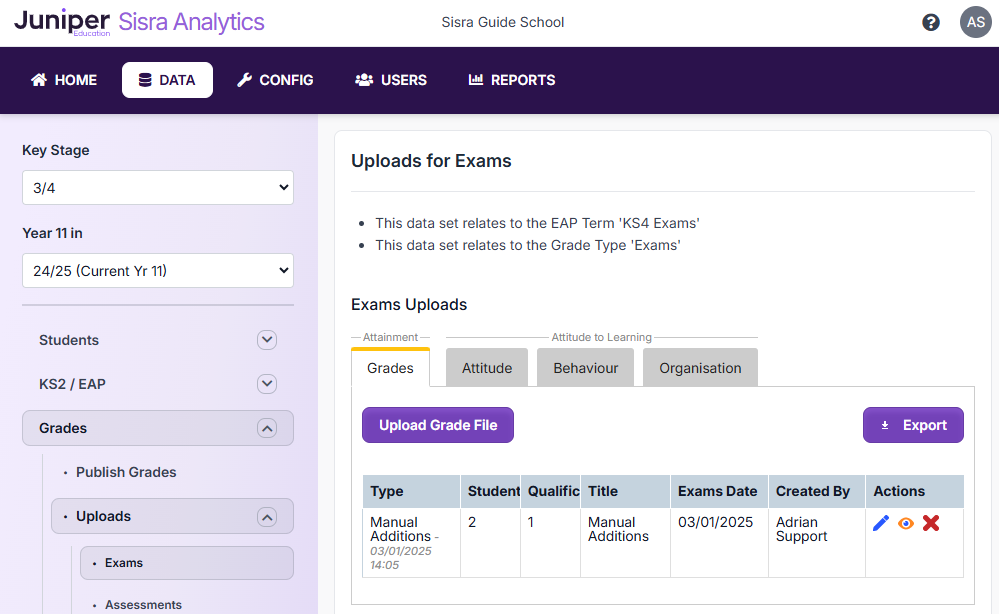The height and width of the screenshot is (614, 999).
Task: Expand the Students sidebar section
Action: 267,340
